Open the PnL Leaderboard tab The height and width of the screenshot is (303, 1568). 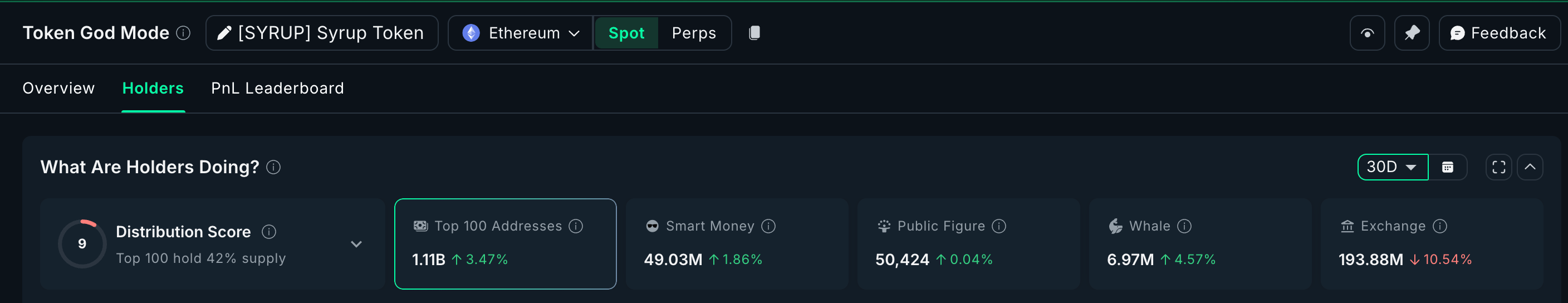coord(277,88)
